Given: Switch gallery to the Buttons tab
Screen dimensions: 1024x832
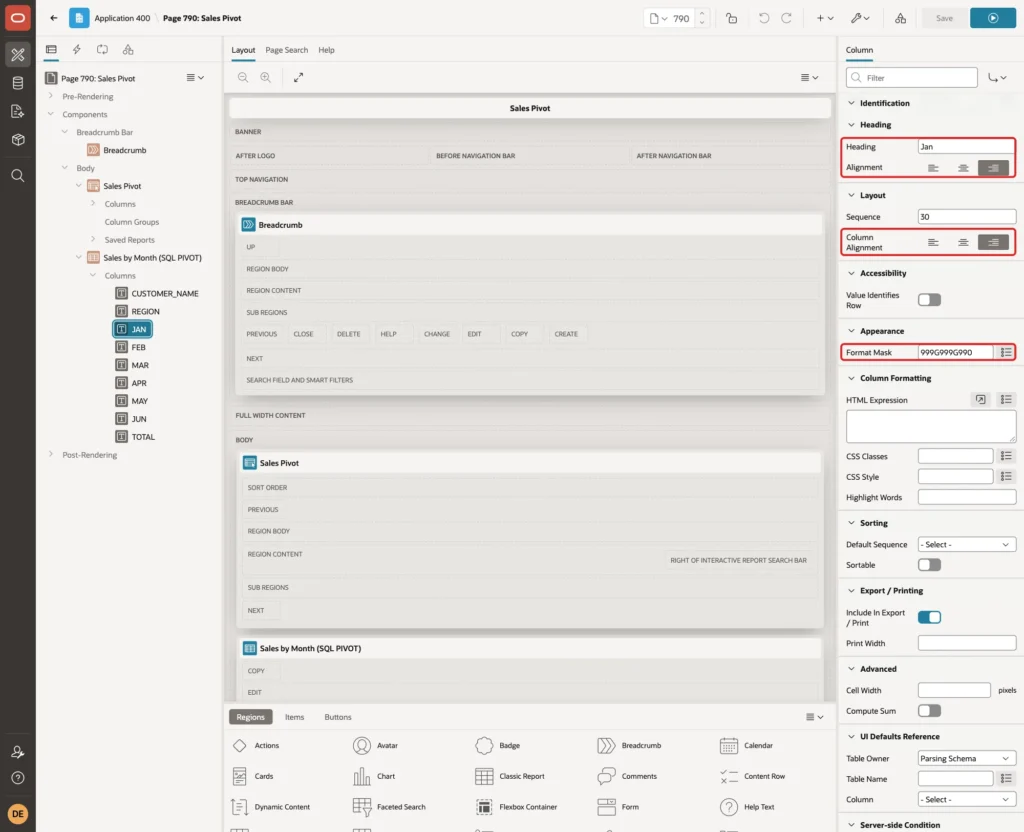Looking at the screenshot, I should pos(338,717).
